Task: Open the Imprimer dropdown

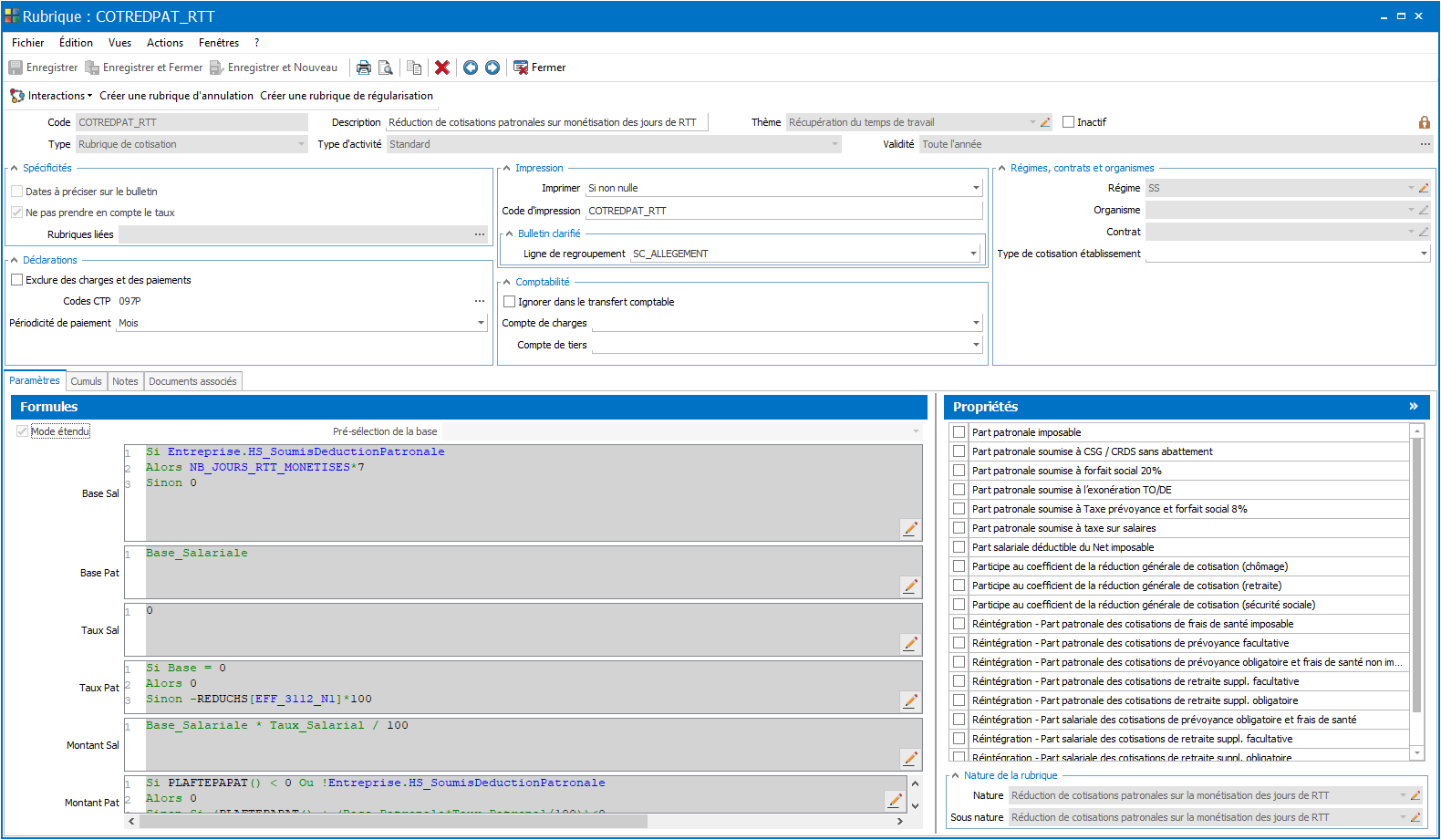Action: tap(976, 188)
